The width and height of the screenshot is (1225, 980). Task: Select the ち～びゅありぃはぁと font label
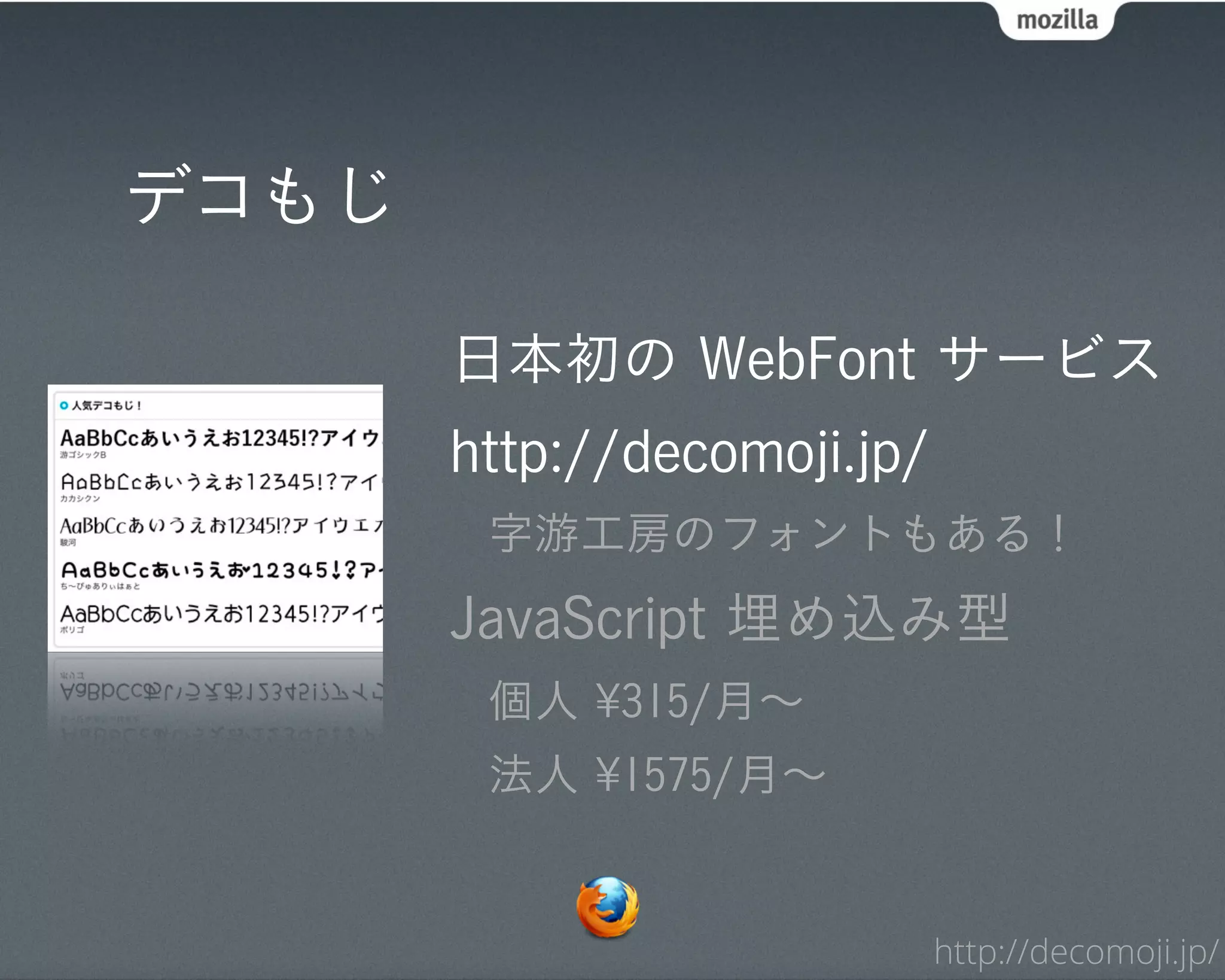click(x=100, y=586)
